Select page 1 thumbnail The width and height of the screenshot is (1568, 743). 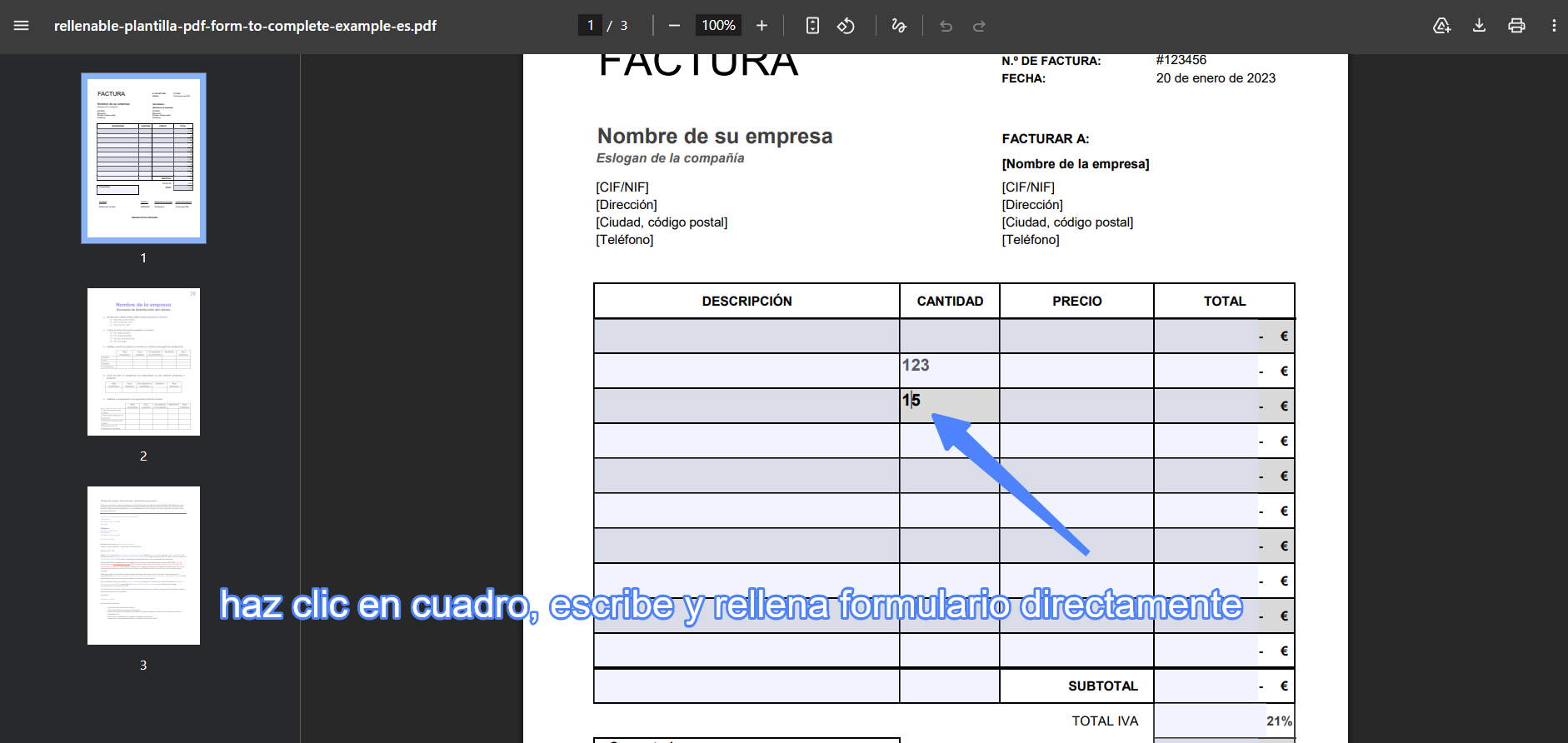coord(143,158)
